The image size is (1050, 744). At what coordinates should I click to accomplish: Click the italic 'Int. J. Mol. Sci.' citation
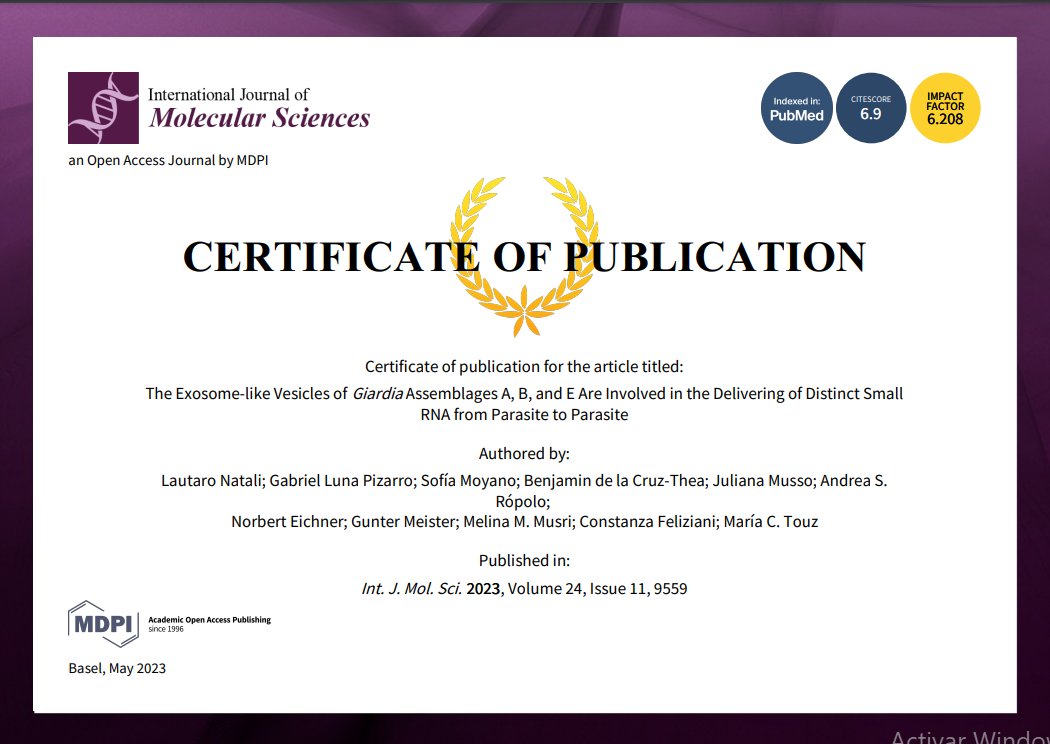(412, 589)
